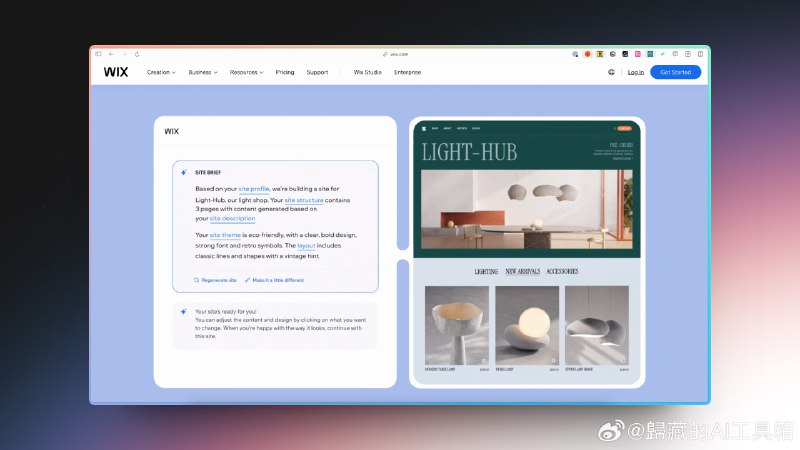Click the 'STONE LAMP SHADE' product name
Screen dimensions: 800x450
coord(579,369)
